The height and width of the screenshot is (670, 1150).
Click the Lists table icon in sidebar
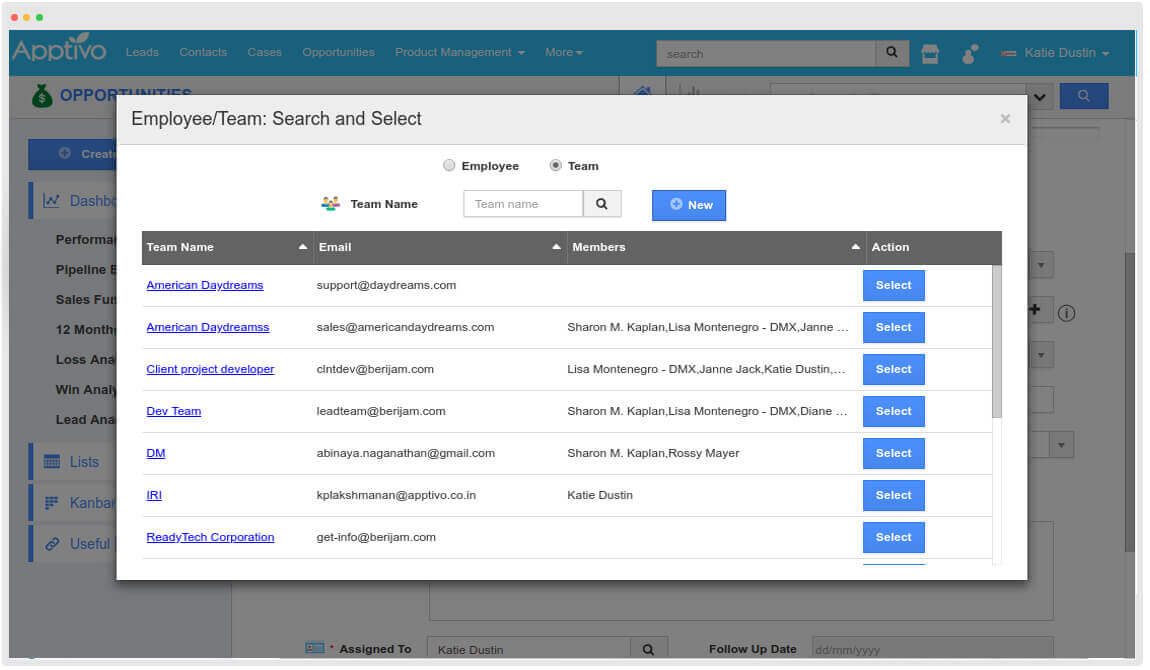pos(52,462)
